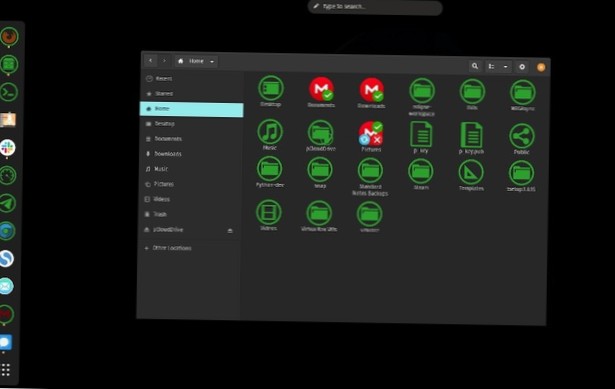The width and height of the screenshot is (615, 389).
Task: Open the MEGA-synced Documents folder icon
Action: point(322,89)
